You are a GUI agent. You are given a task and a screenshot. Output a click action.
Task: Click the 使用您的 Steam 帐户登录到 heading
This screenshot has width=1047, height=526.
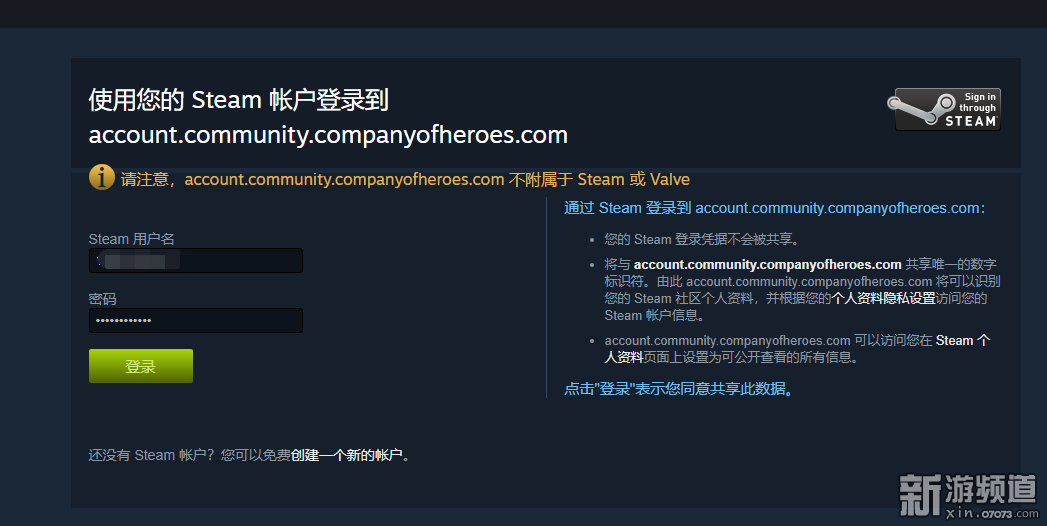238,100
